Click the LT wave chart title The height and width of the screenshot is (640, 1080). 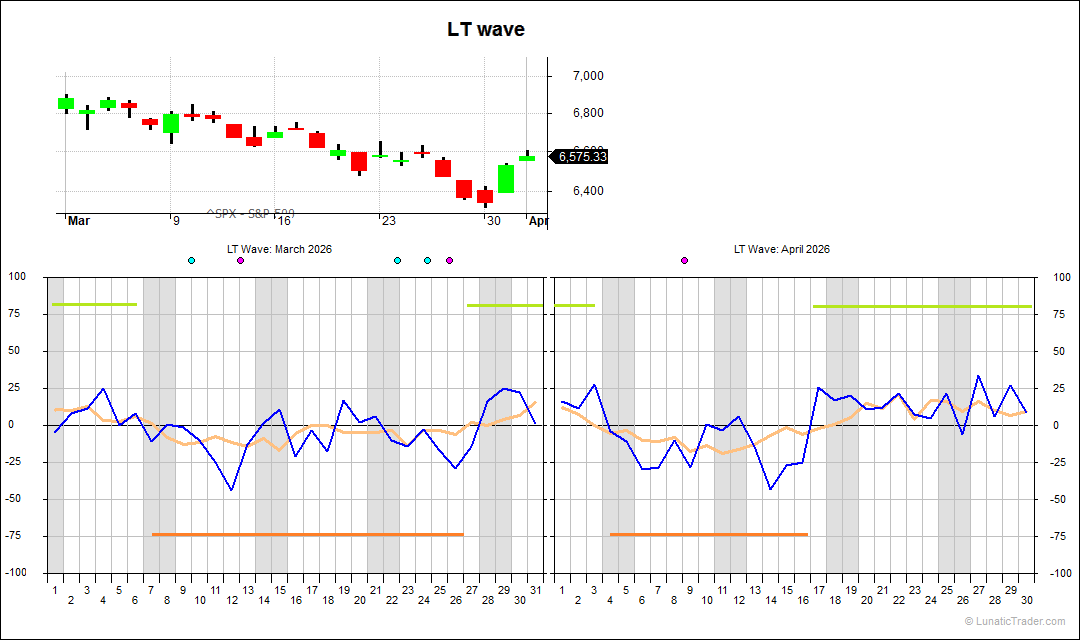(486, 30)
